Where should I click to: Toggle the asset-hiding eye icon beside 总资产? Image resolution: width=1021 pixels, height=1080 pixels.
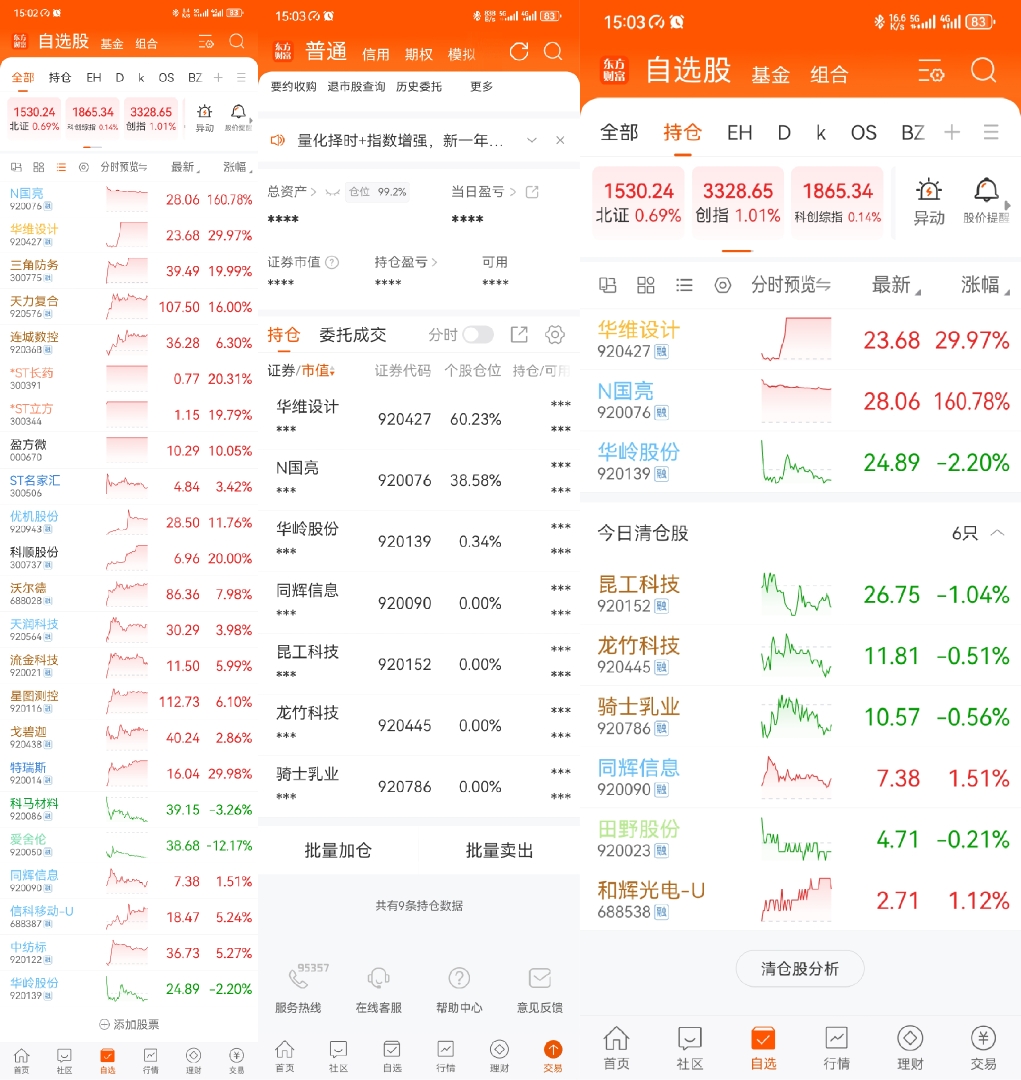coord(332,192)
